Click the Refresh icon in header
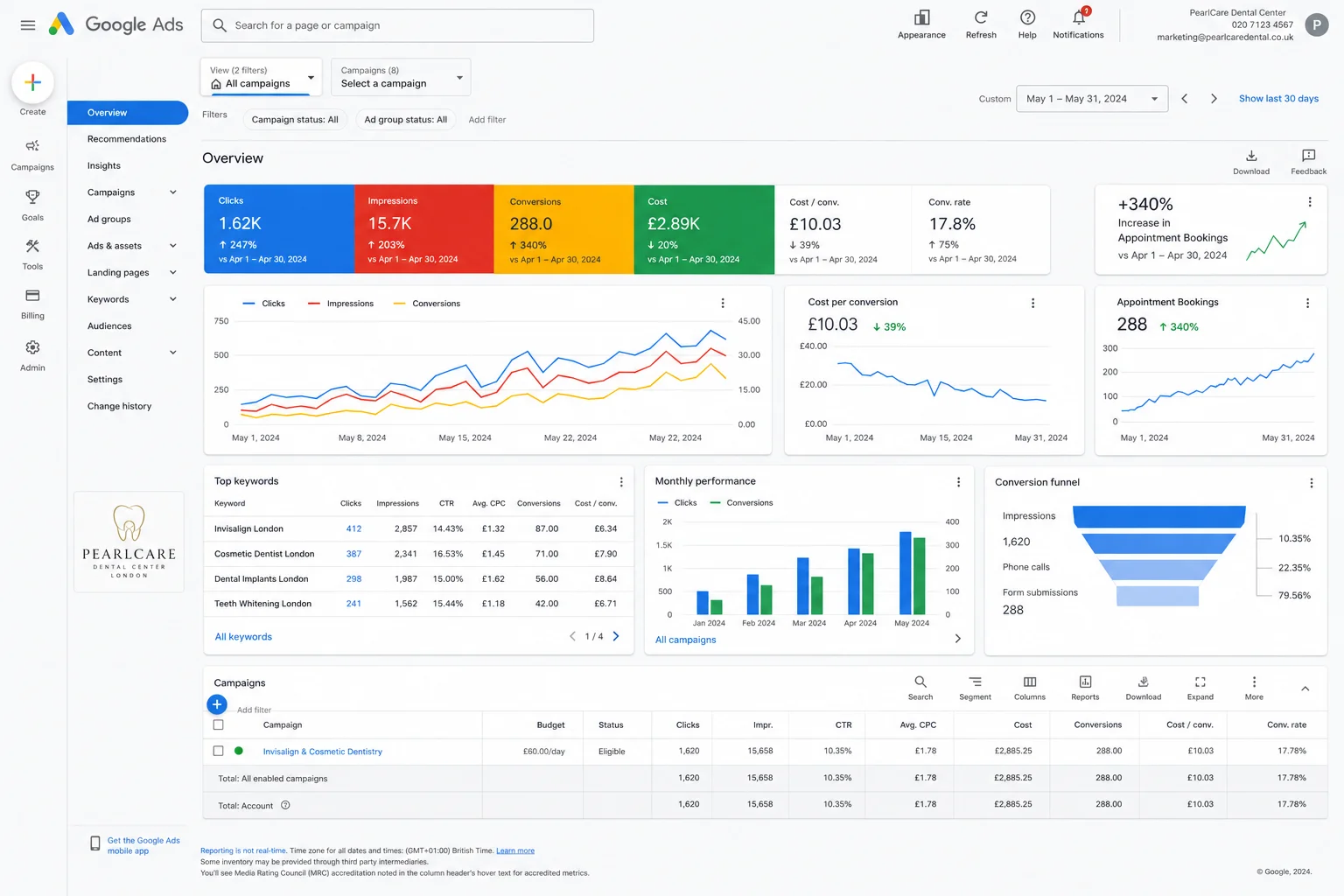The height and width of the screenshot is (896, 1344). click(981, 17)
